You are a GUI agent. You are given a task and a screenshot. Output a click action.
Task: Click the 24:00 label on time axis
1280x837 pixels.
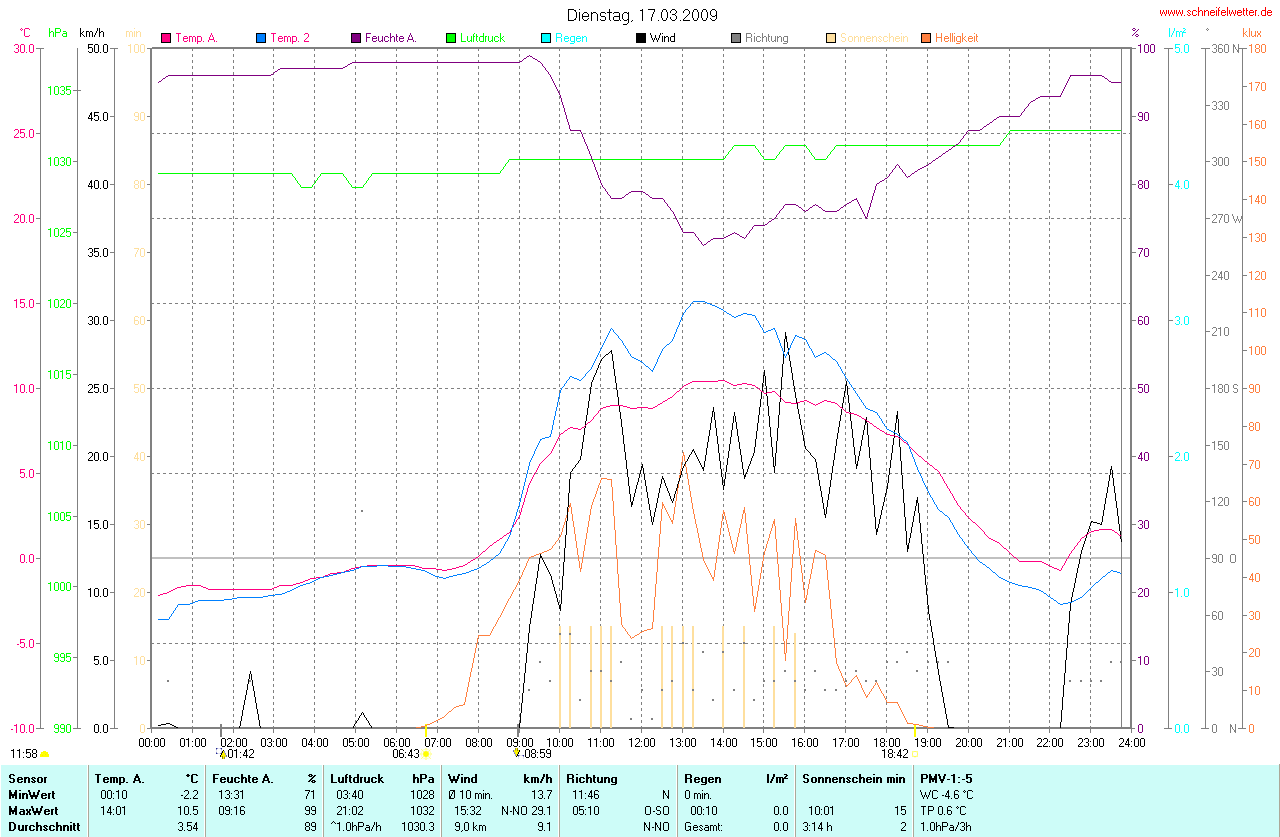click(x=1131, y=742)
